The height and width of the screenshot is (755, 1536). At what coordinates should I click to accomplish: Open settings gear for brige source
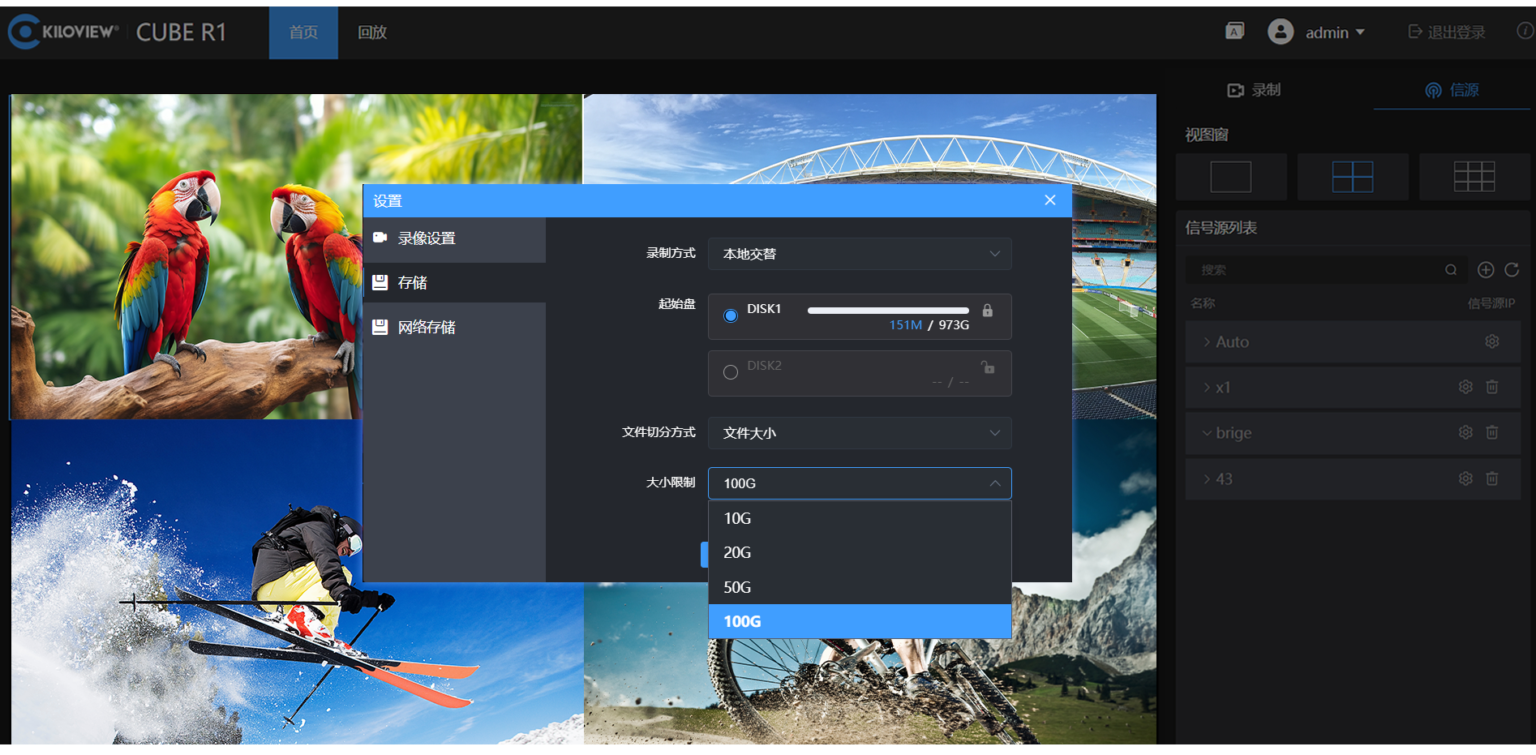pos(1465,433)
